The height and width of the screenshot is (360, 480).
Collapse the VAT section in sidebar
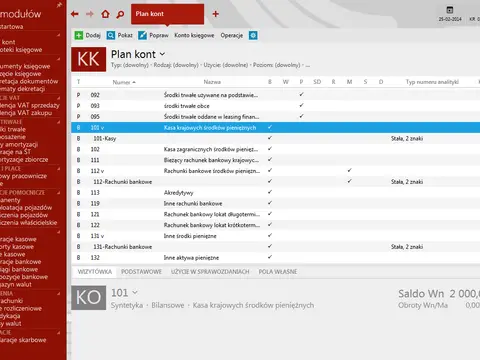point(59,98)
